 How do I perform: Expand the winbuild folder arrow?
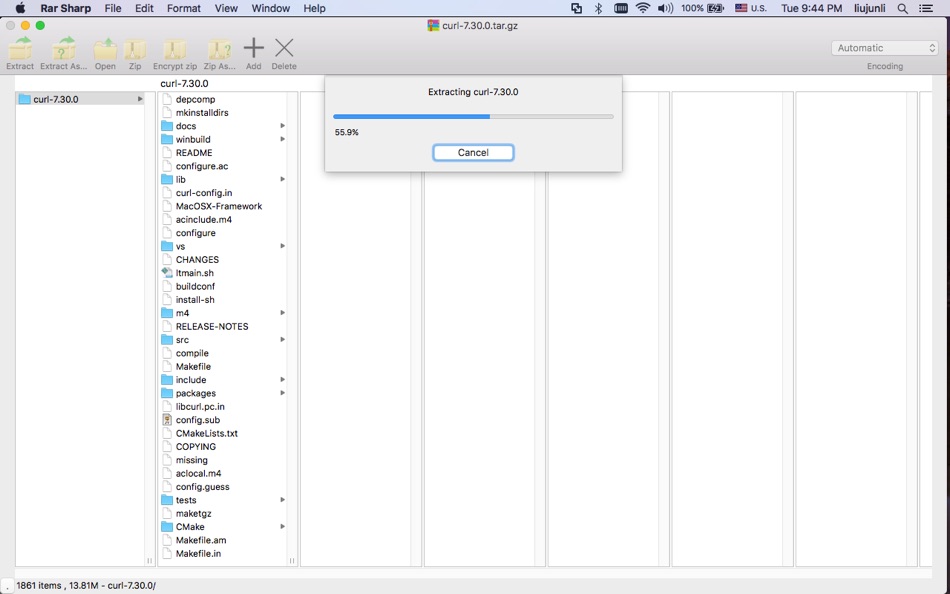coord(282,139)
